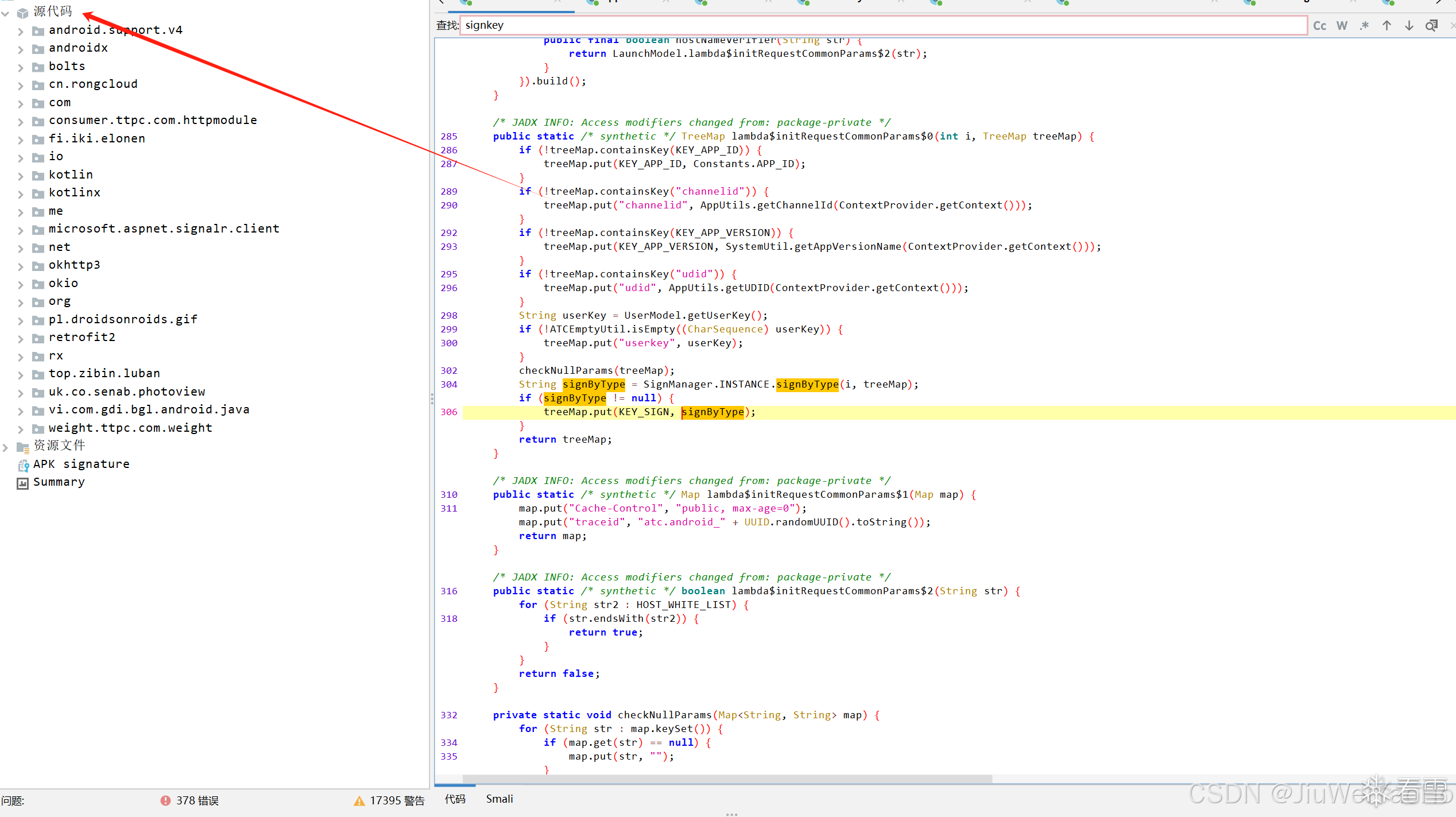Toggle case-sensitive search (Cc)
1456x817 pixels.
tap(1319, 26)
